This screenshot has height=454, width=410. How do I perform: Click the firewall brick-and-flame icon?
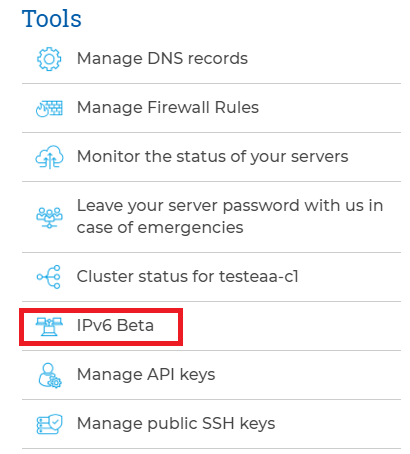coord(49,108)
